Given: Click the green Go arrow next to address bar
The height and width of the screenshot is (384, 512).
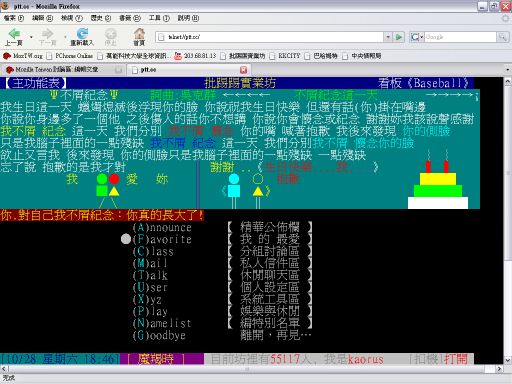Looking at the screenshot, I should click(x=399, y=37).
